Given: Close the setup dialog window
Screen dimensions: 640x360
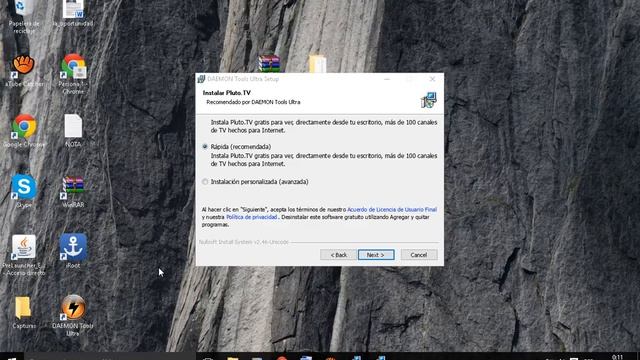Looking at the screenshot, I should pos(432,79).
